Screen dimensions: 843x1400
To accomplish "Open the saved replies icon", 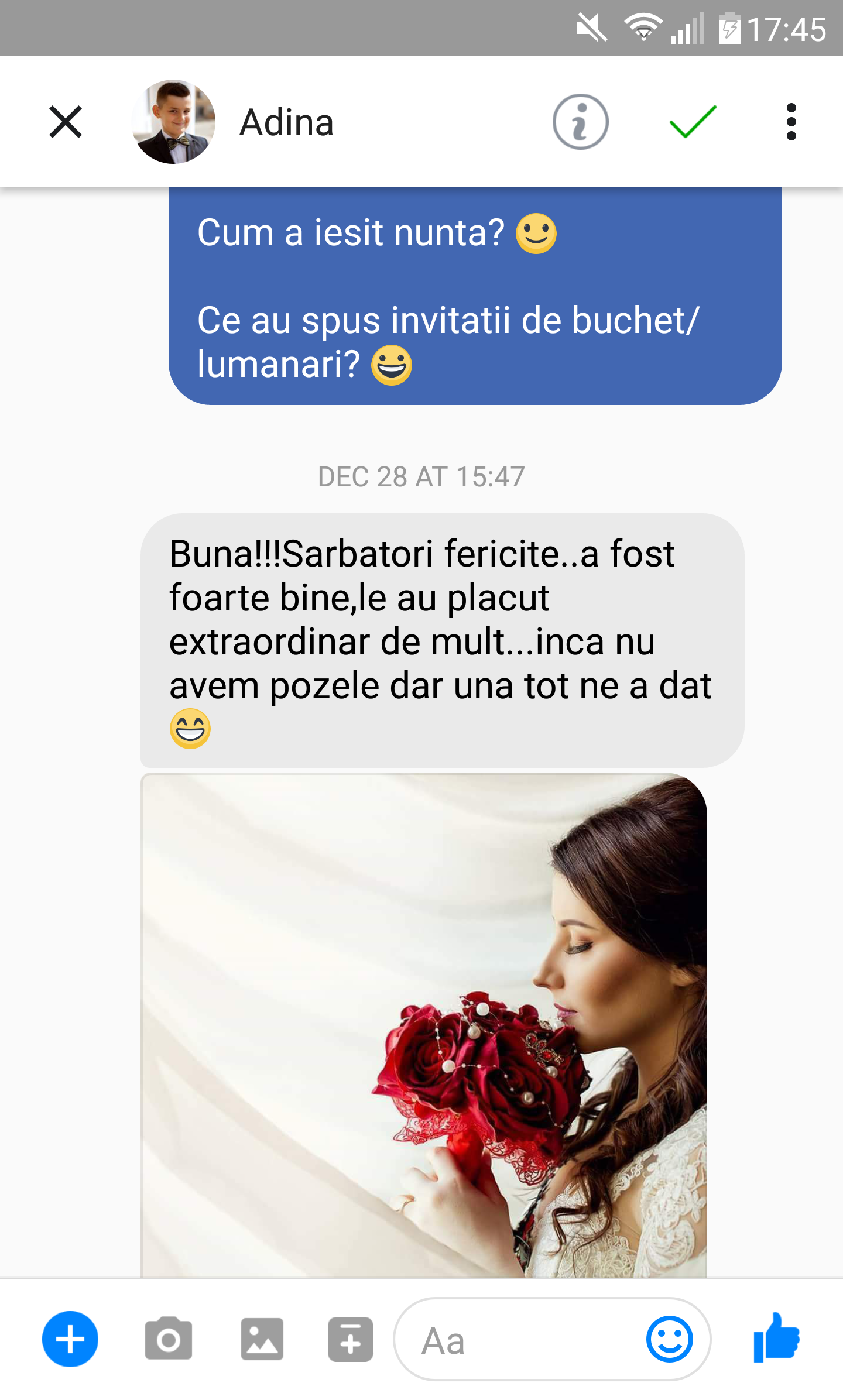I will tap(350, 1339).
